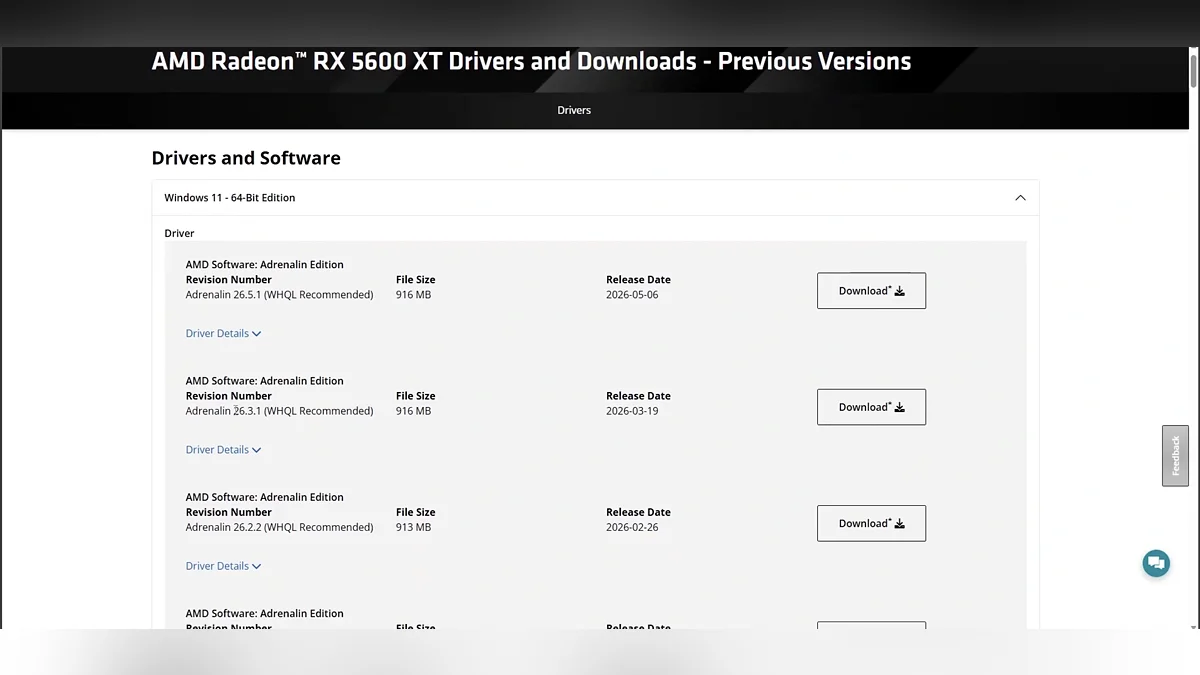Click the Windows 11 - 64-Bit Edition header
This screenshot has width=1200, height=675.
595,198
